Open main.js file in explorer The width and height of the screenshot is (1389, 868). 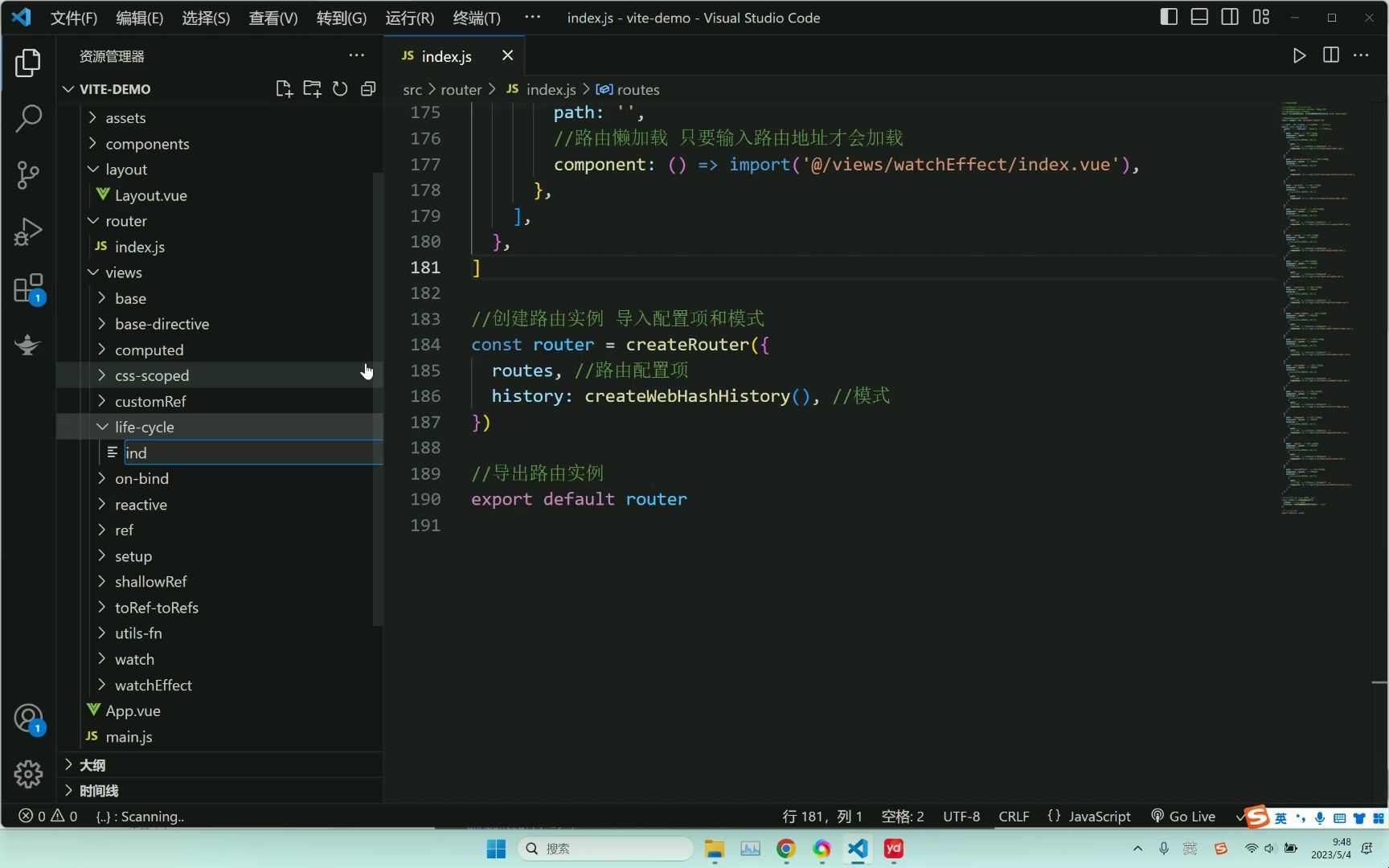(219, 737)
